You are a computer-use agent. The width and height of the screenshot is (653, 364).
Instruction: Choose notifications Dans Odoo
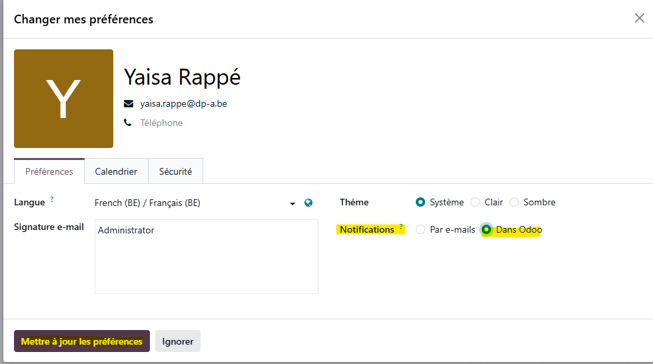click(486, 229)
